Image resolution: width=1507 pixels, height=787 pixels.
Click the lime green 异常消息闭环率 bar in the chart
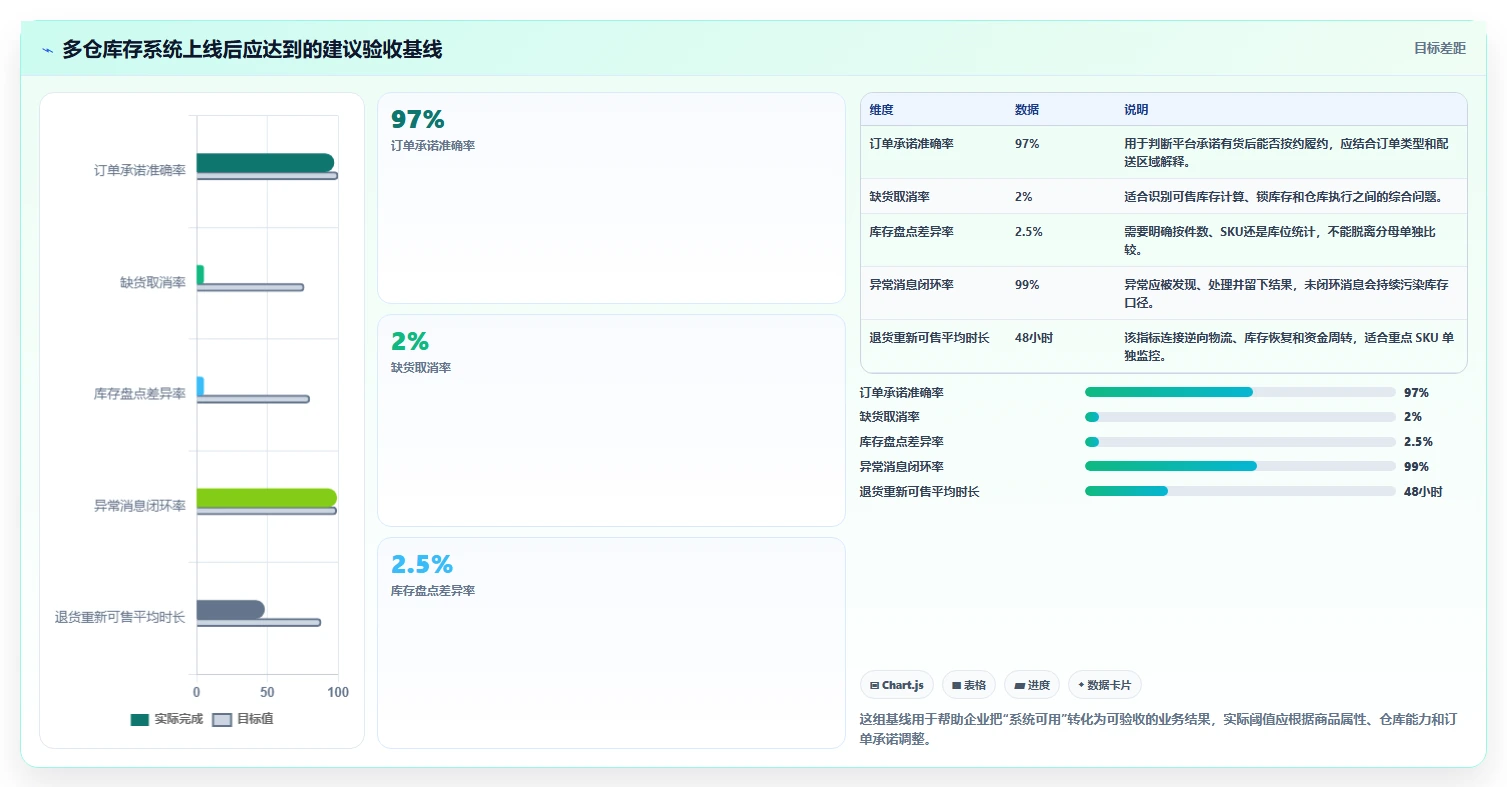point(267,498)
